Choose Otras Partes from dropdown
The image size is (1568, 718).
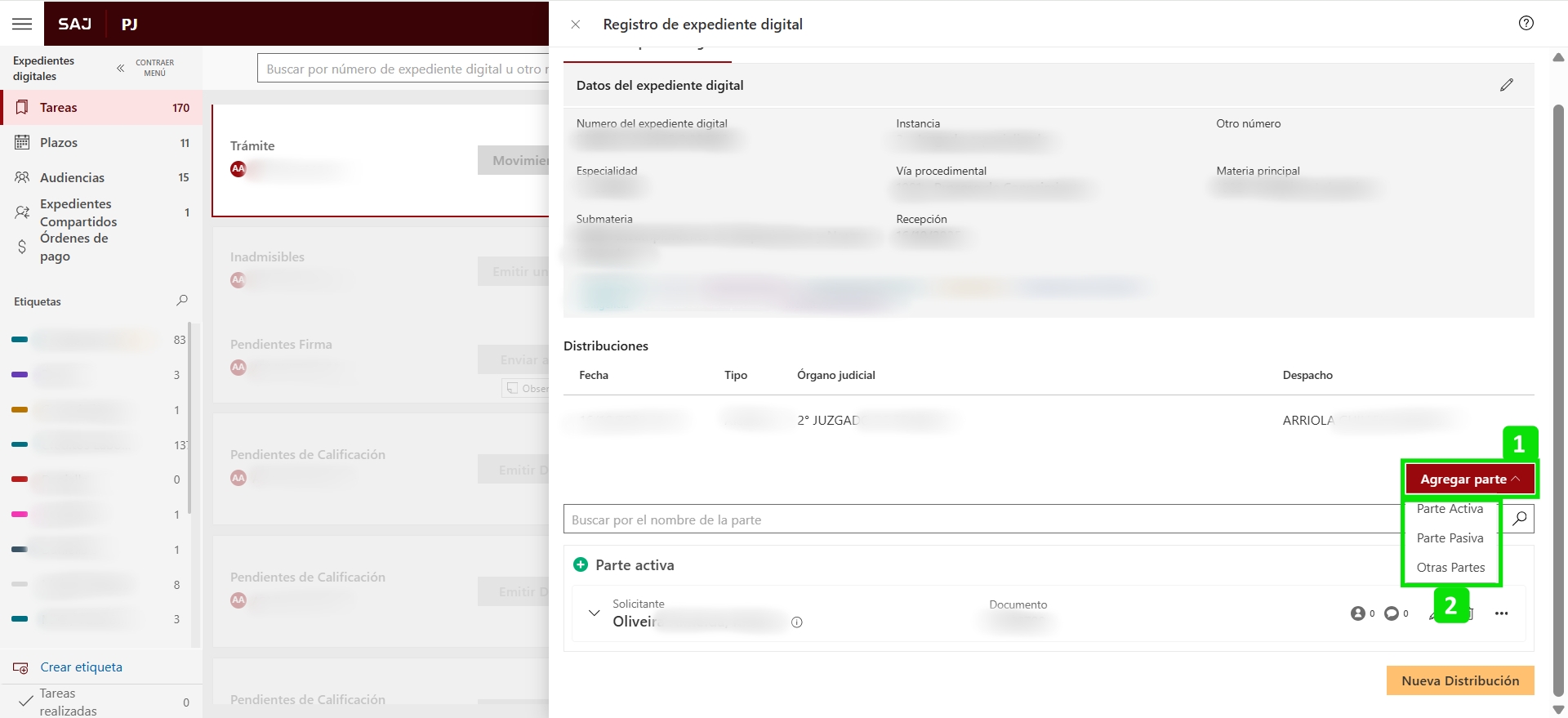click(x=1450, y=567)
